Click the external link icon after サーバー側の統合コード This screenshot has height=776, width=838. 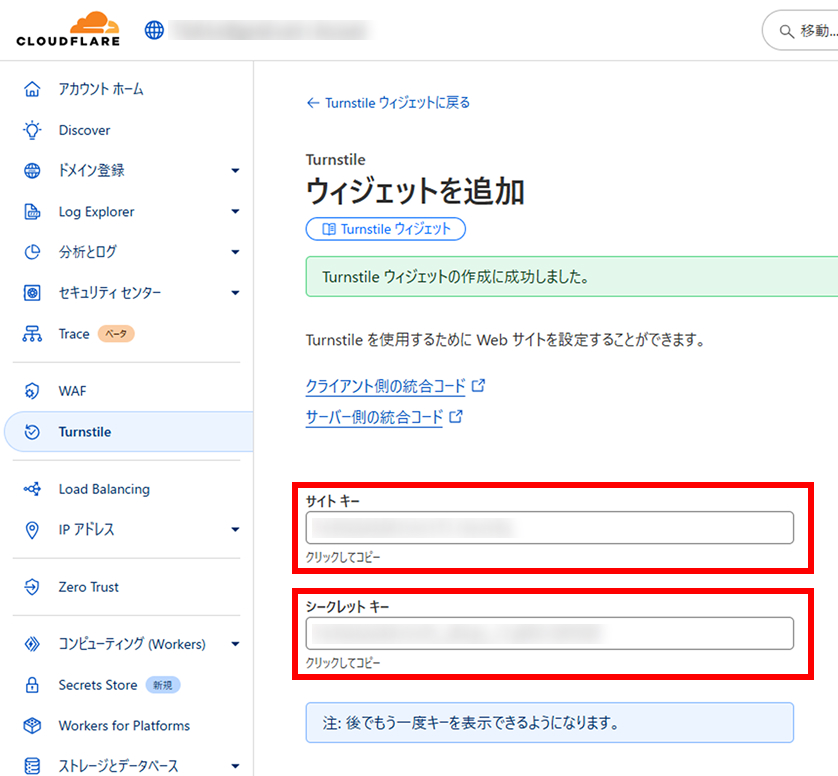[456, 416]
